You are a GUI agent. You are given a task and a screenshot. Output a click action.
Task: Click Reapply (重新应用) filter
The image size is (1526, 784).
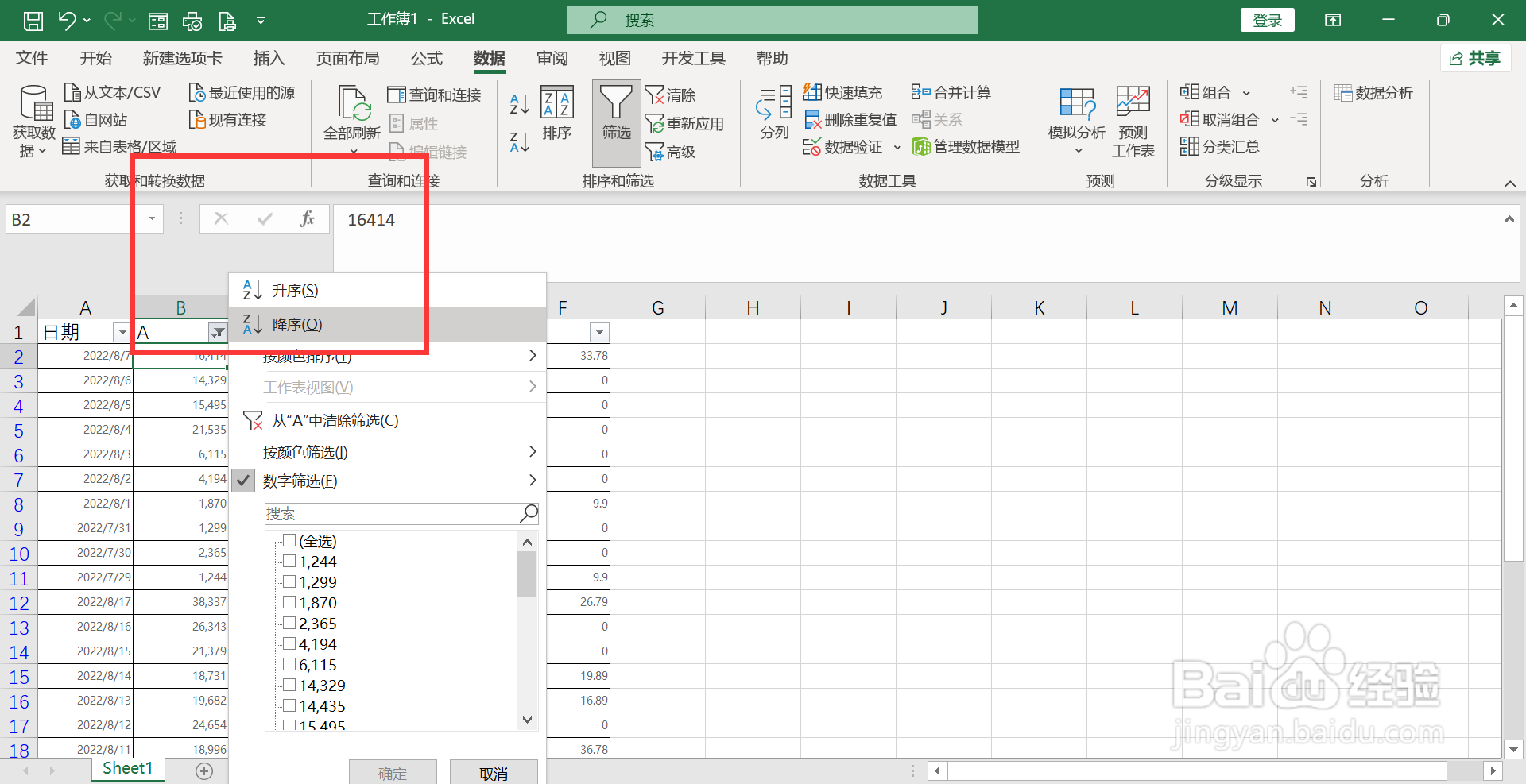(684, 124)
